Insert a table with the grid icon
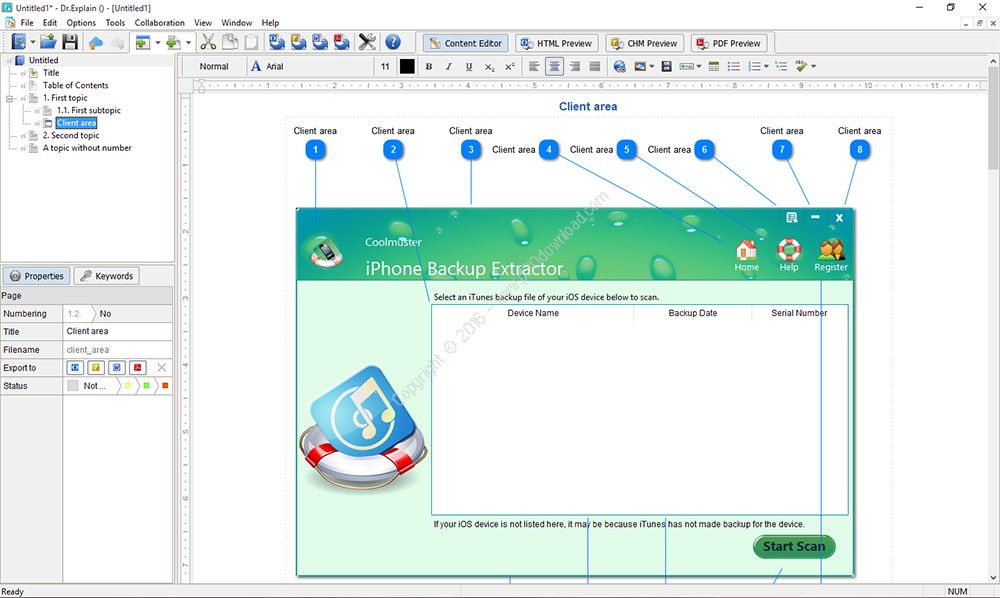 [x=714, y=66]
